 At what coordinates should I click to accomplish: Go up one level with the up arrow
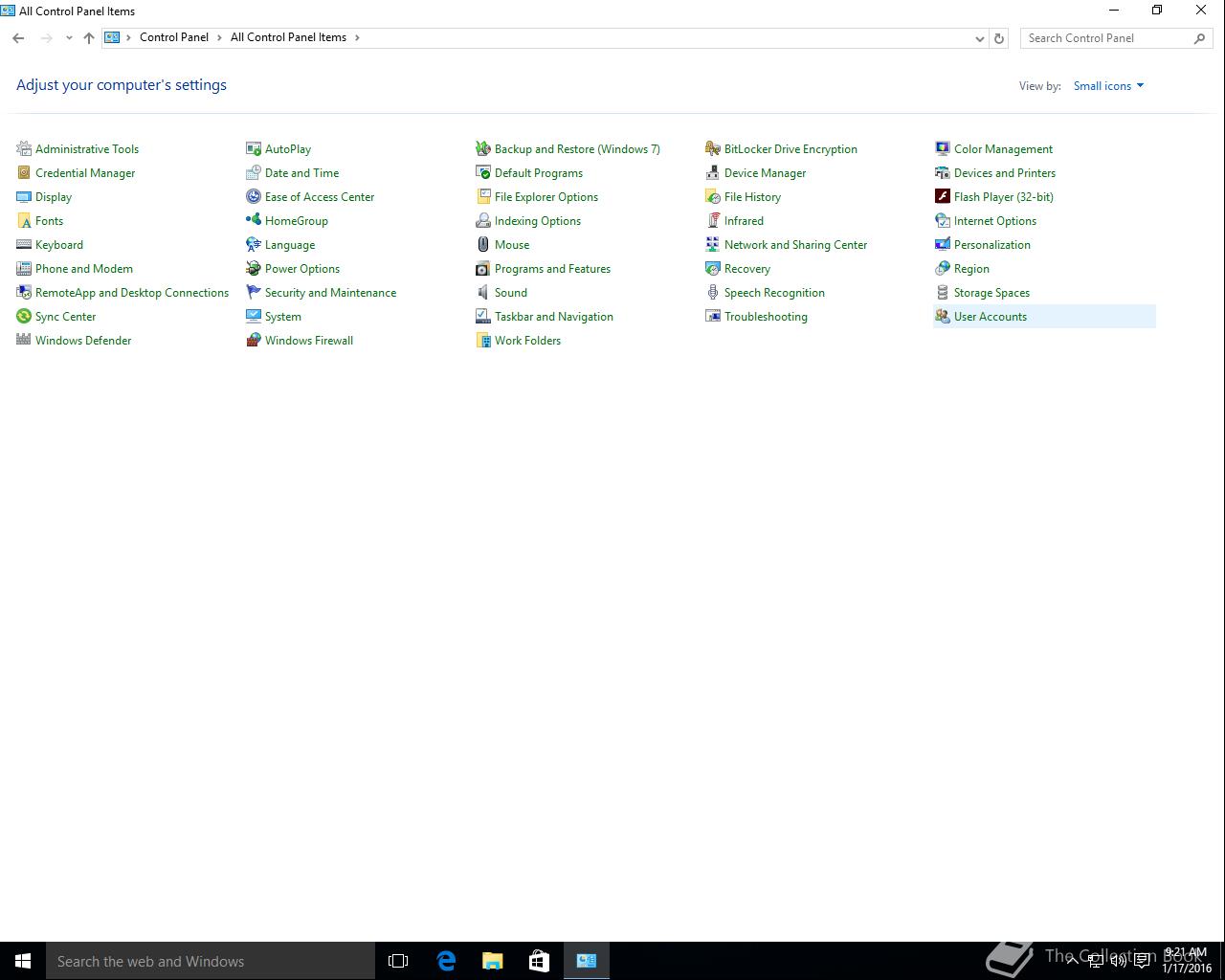click(x=89, y=38)
